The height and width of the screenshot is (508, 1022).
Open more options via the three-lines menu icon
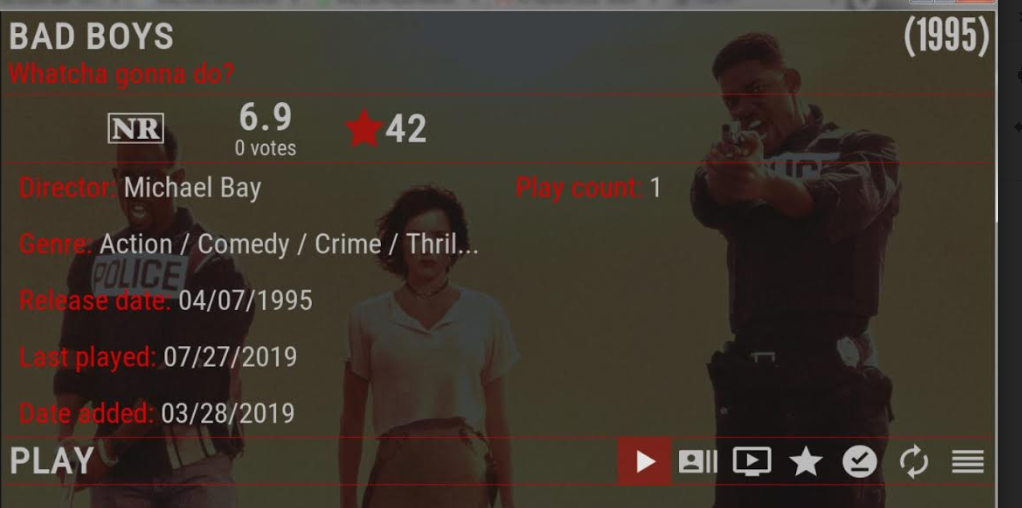(x=968, y=462)
